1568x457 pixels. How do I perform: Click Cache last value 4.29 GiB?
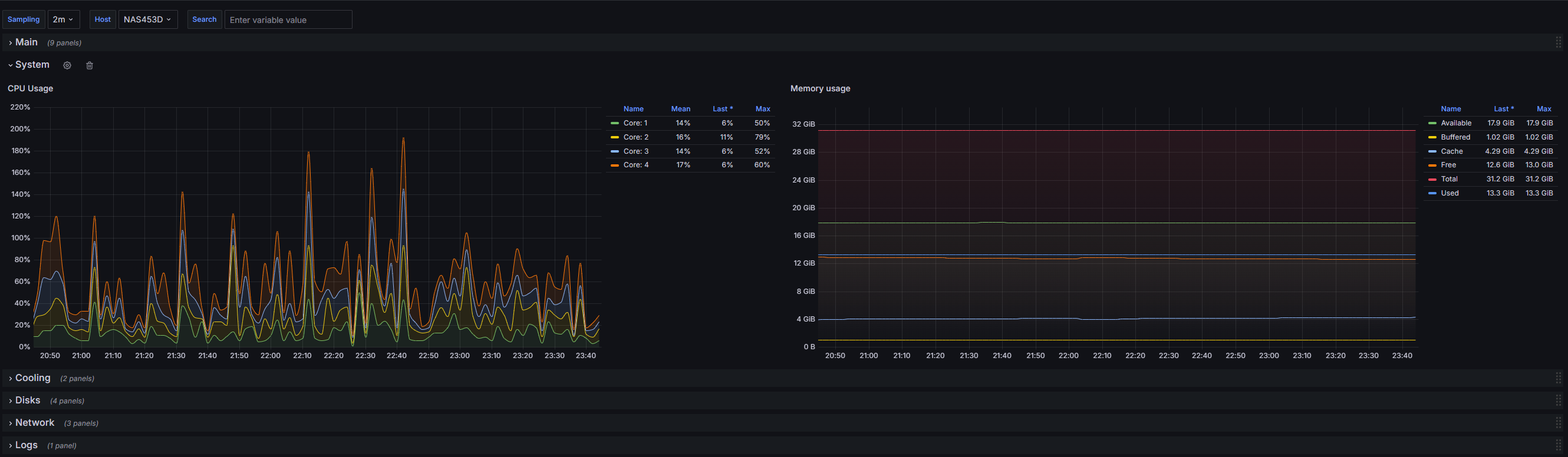[1499, 151]
